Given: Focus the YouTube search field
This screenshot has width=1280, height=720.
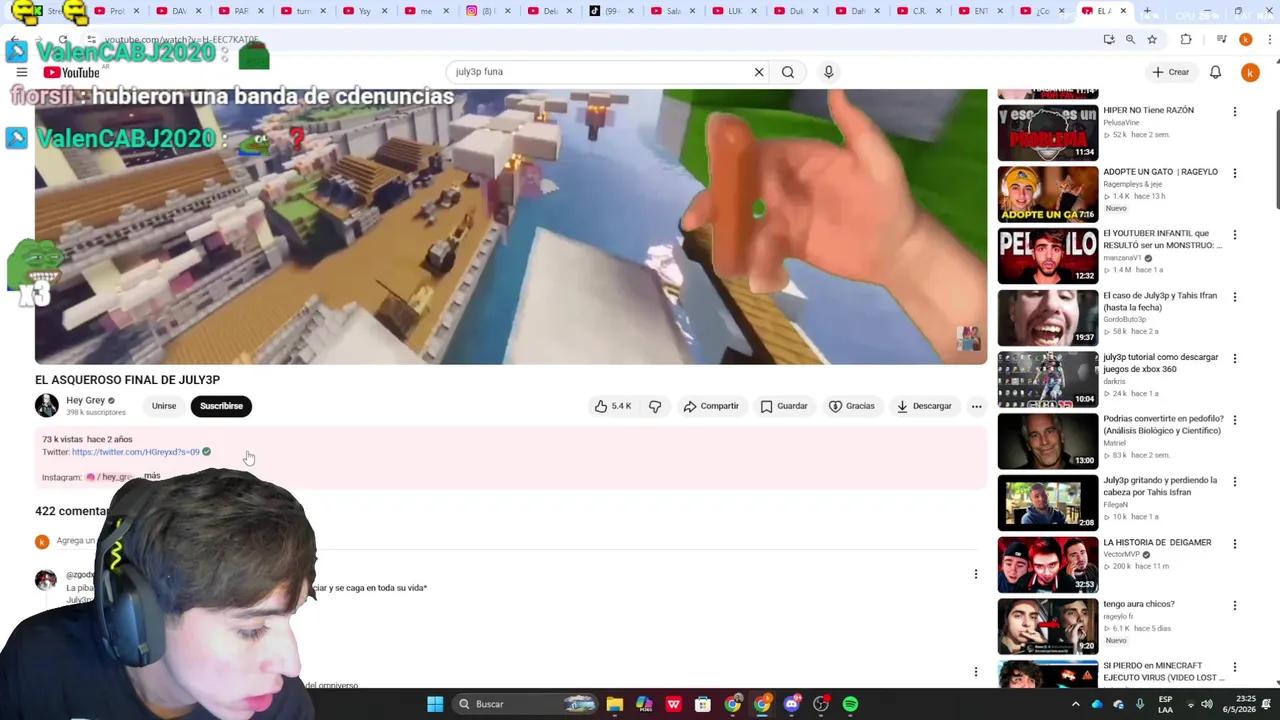Looking at the screenshot, I should coord(600,72).
